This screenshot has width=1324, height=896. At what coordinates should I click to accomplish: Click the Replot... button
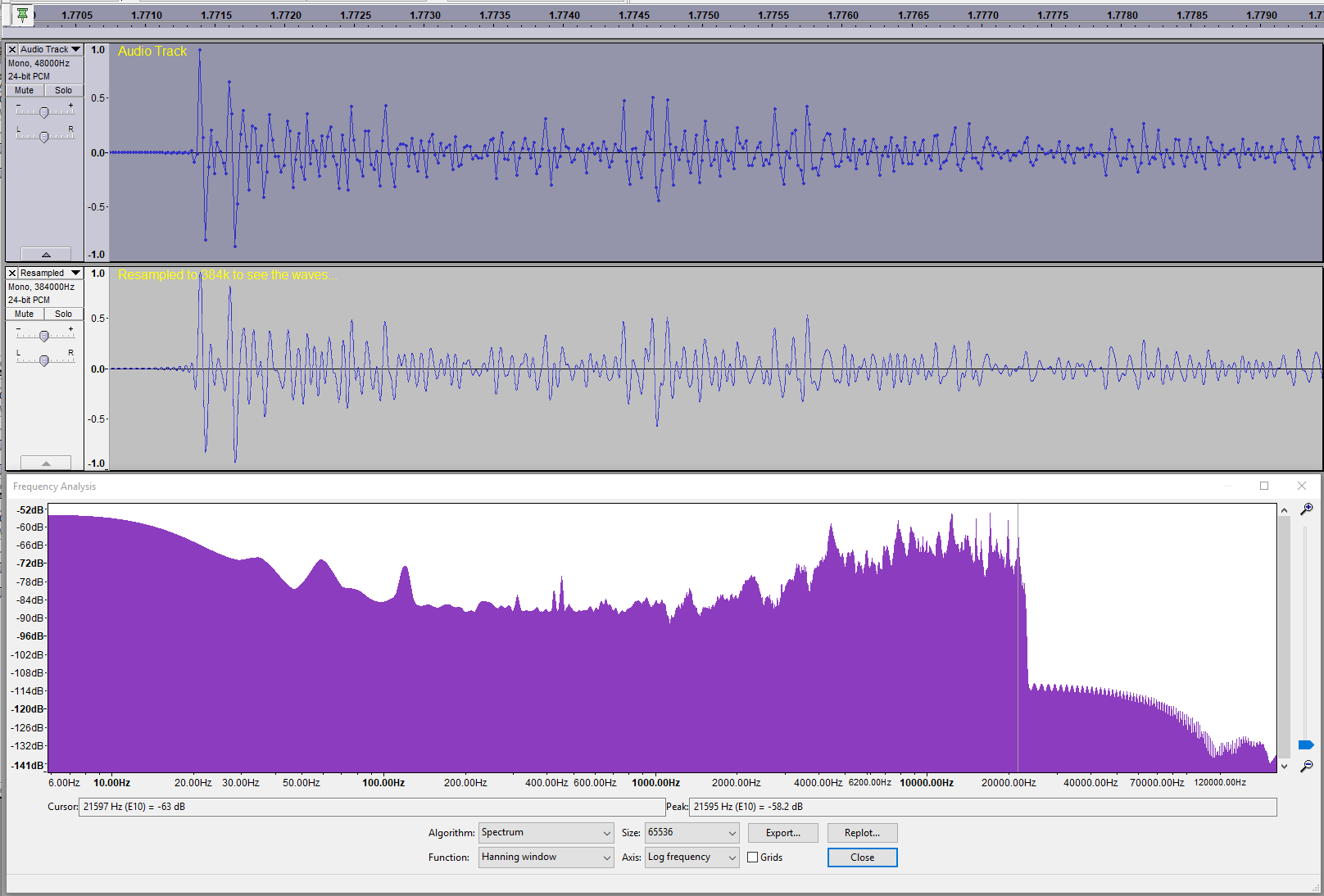[863, 833]
